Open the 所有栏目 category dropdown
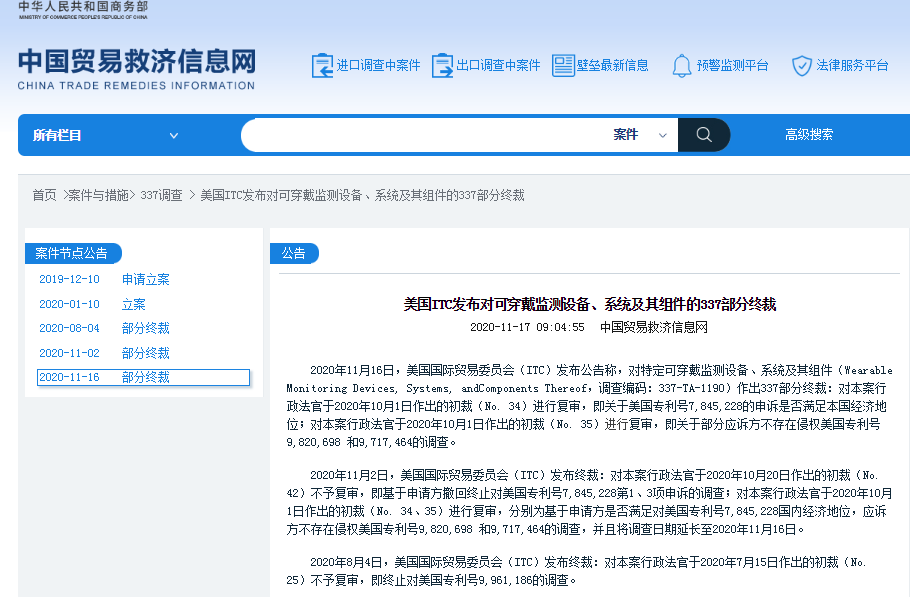The width and height of the screenshot is (910, 597). [106, 135]
